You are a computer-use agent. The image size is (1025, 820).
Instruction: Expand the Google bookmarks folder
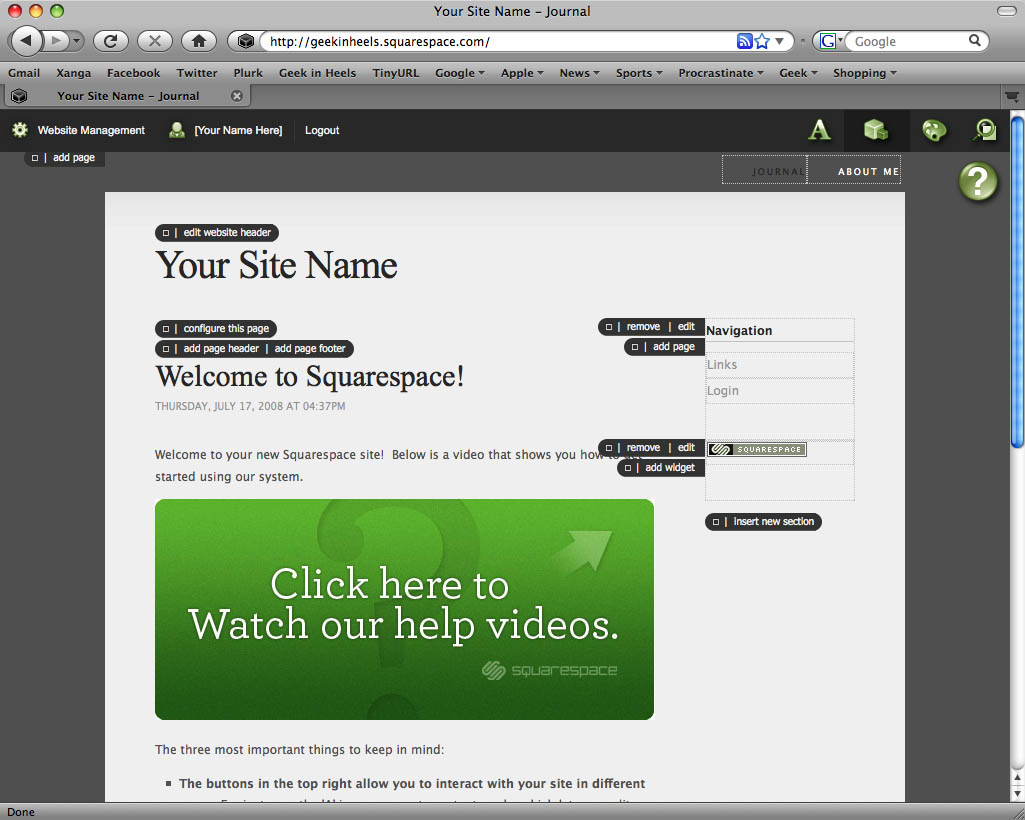(460, 73)
